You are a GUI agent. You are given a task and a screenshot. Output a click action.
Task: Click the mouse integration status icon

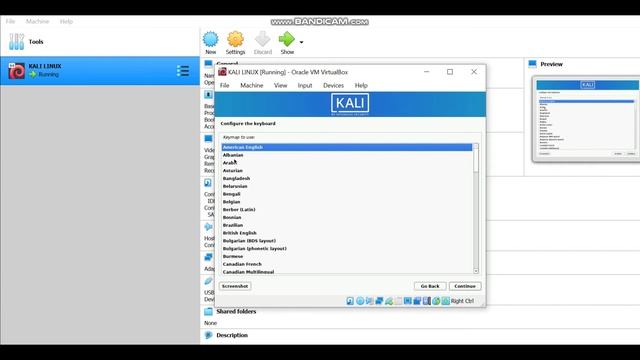(x=436, y=301)
